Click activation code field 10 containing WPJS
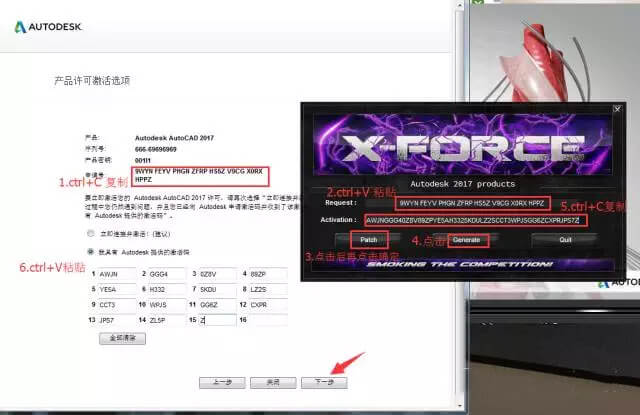Viewport: 640px width, 415px height. [167, 305]
